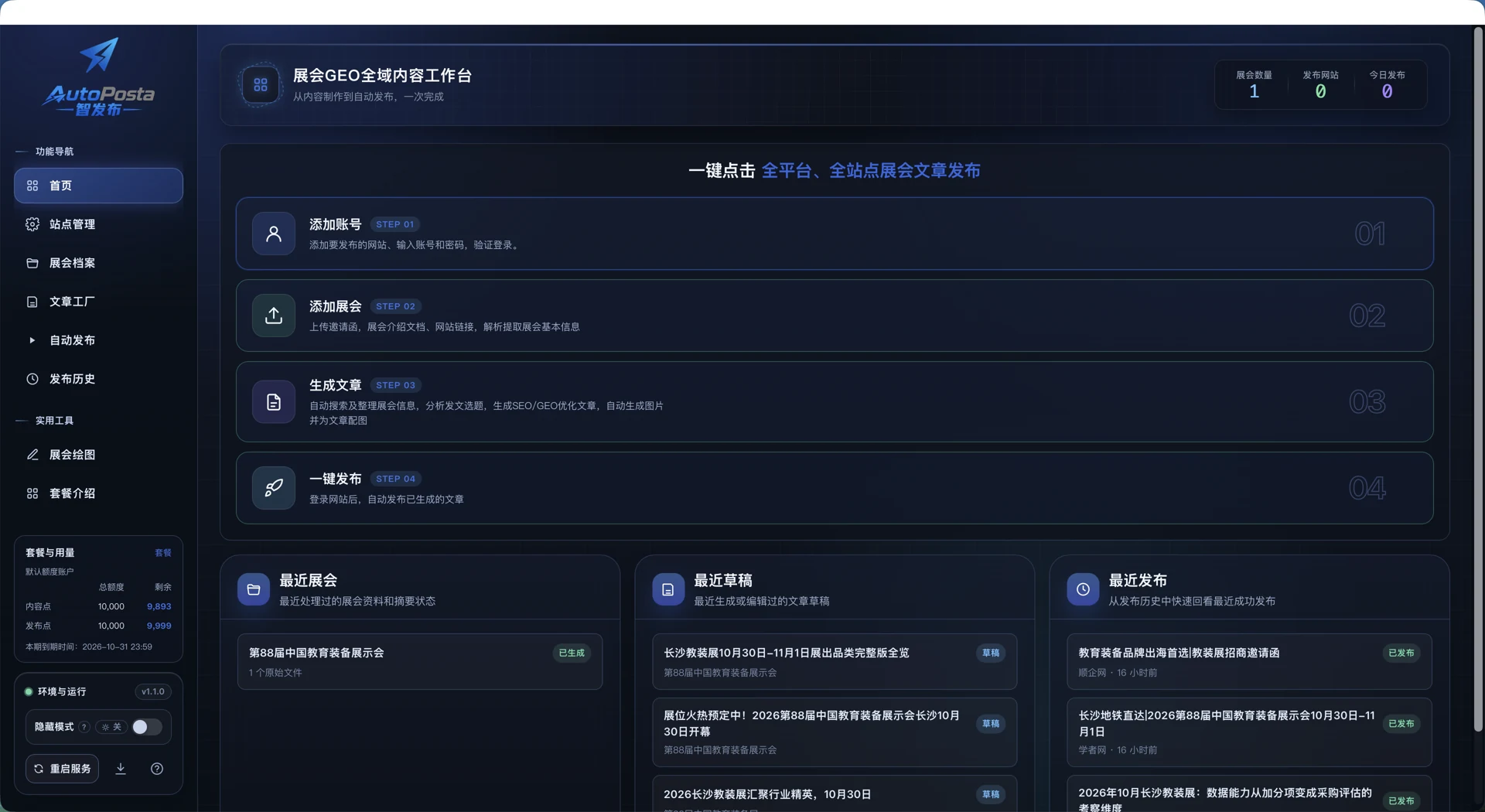The width and height of the screenshot is (1485, 812).
Task: Click the 内容点 remaining value 9,893
Action: point(159,606)
